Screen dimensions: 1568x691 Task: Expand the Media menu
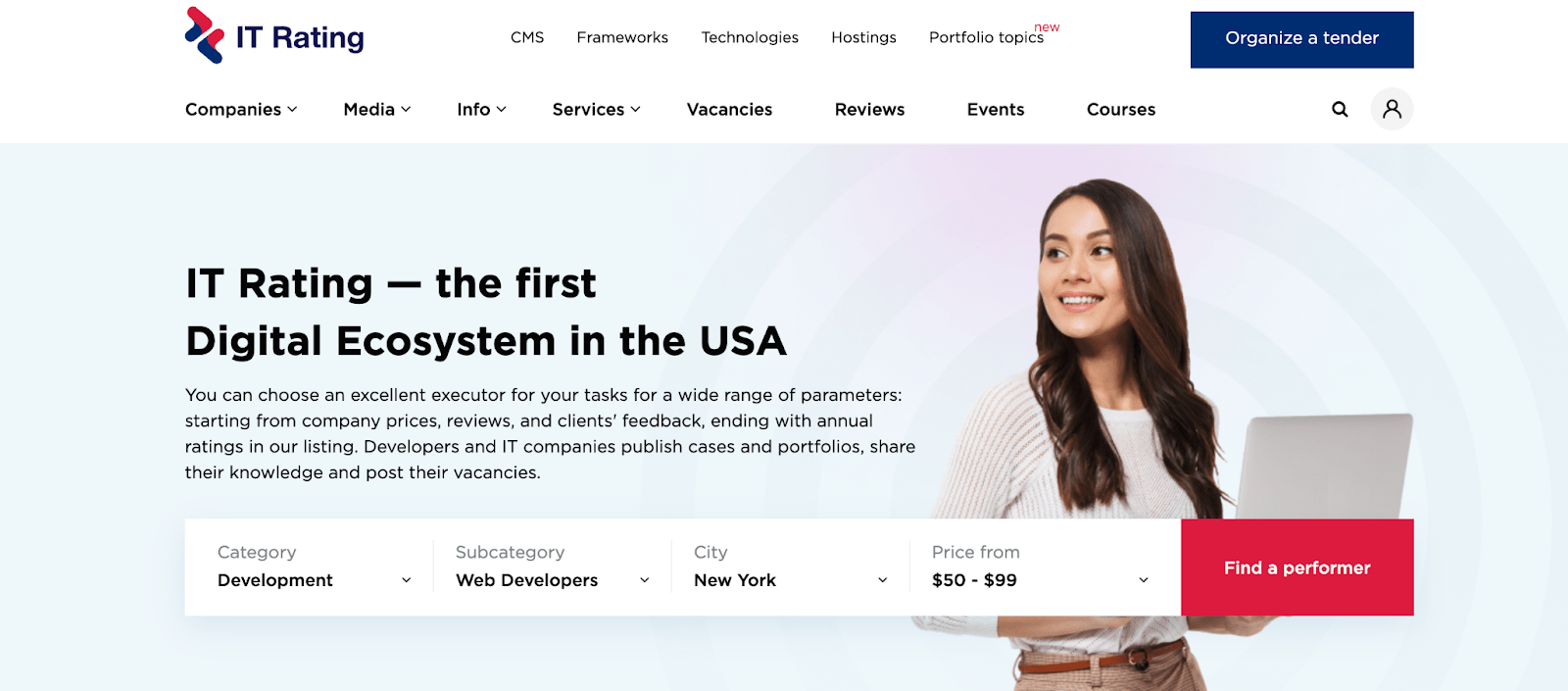coord(377,110)
